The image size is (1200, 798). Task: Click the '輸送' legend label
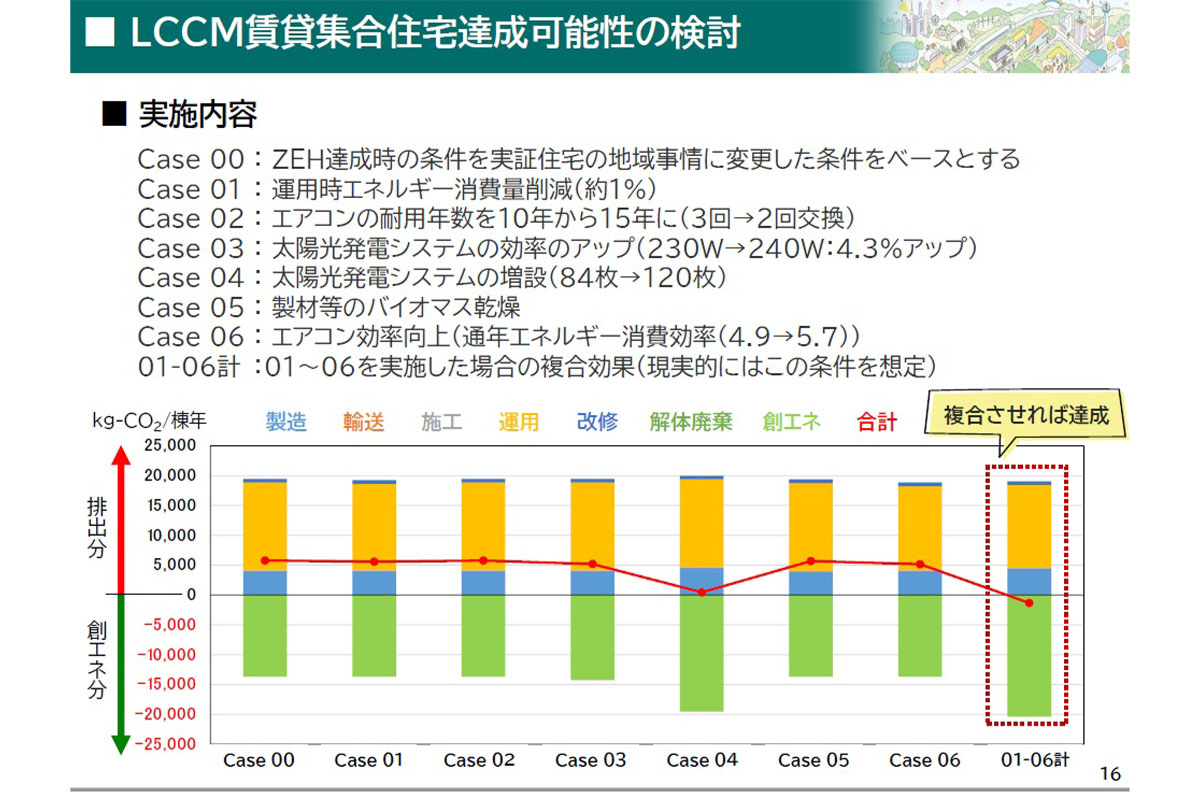(363, 422)
